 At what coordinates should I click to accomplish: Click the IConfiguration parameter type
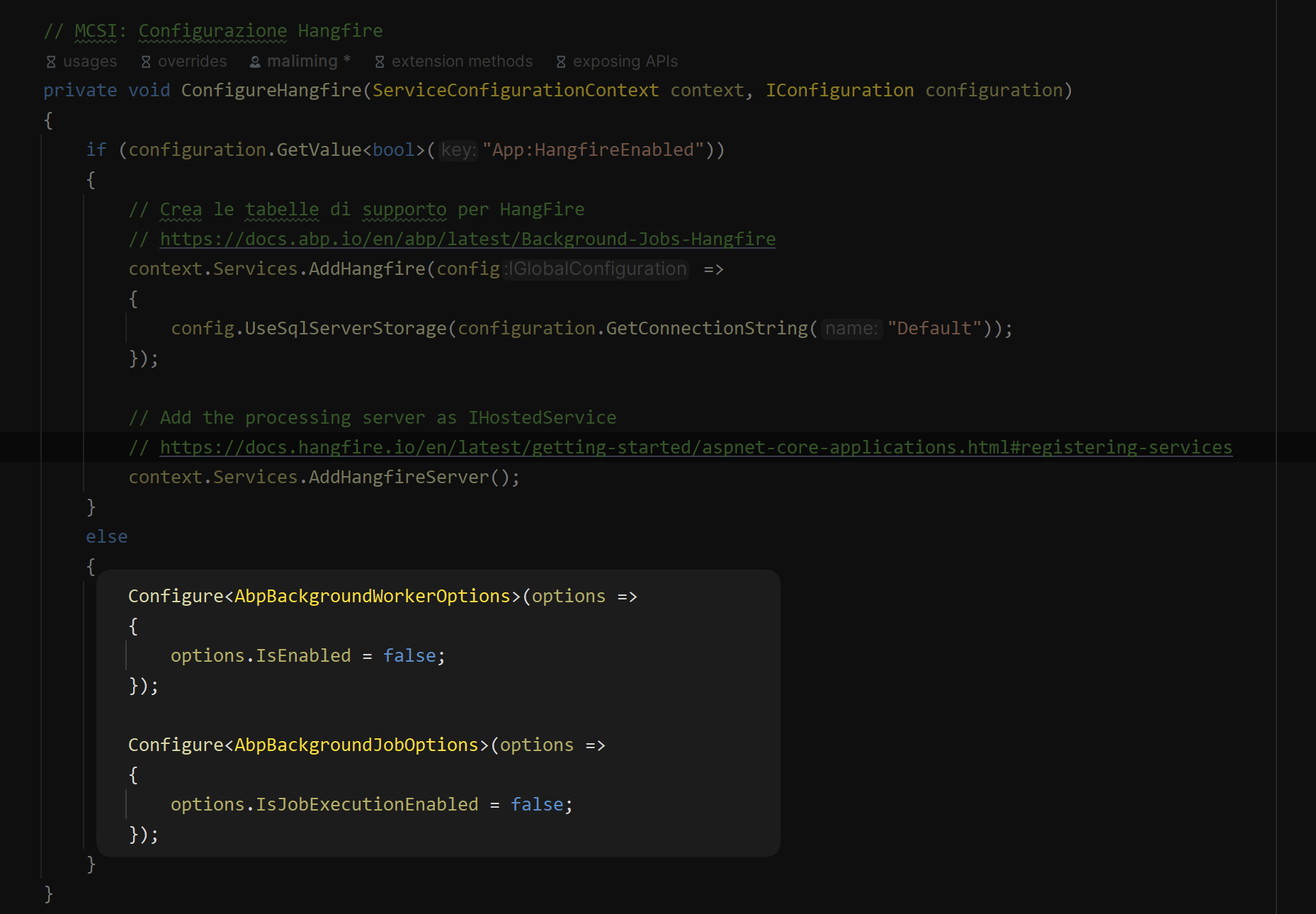(839, 91)
